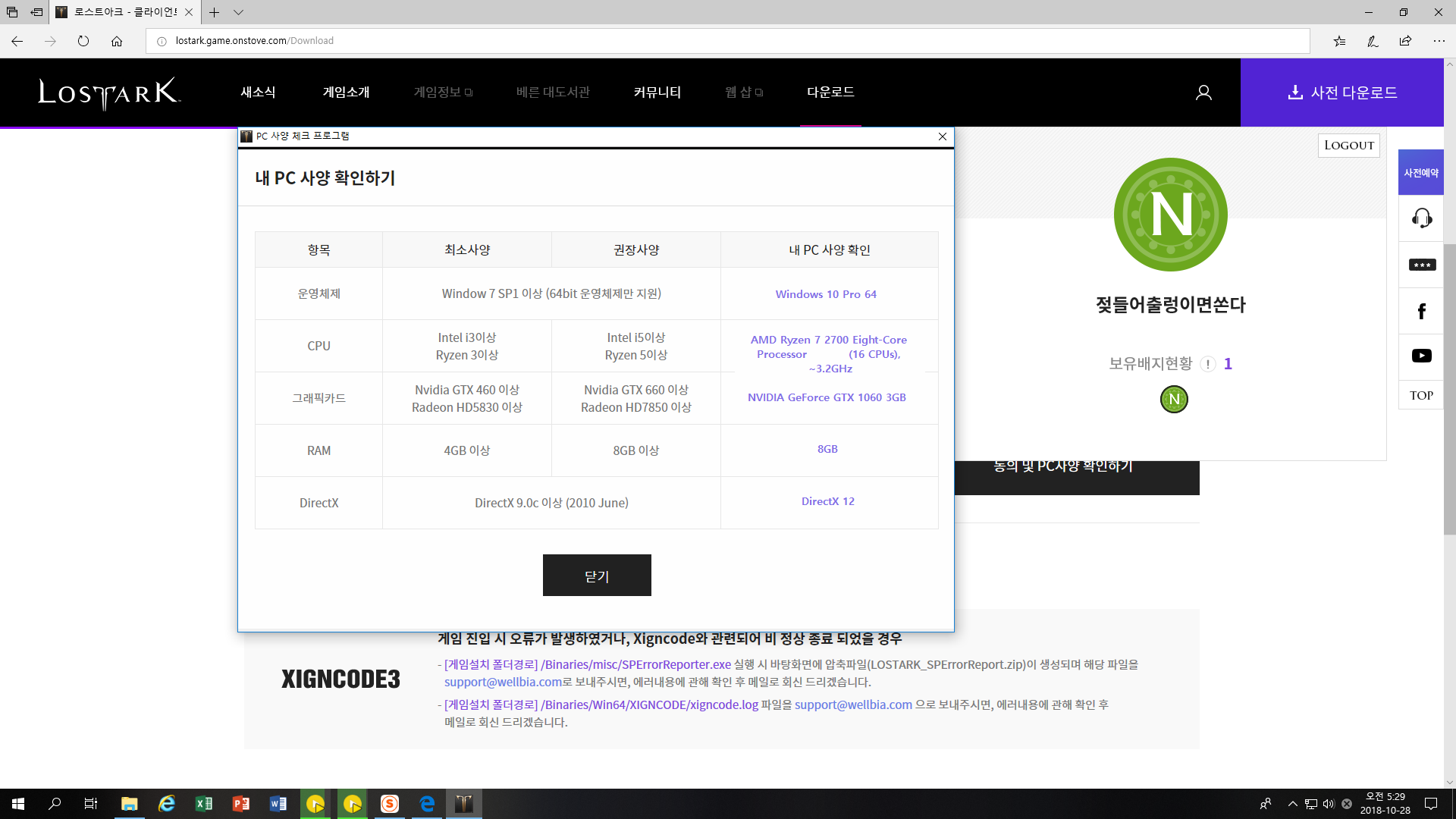
Task: Open the Facebook sidebar icon
Action: coord(1421,311)
